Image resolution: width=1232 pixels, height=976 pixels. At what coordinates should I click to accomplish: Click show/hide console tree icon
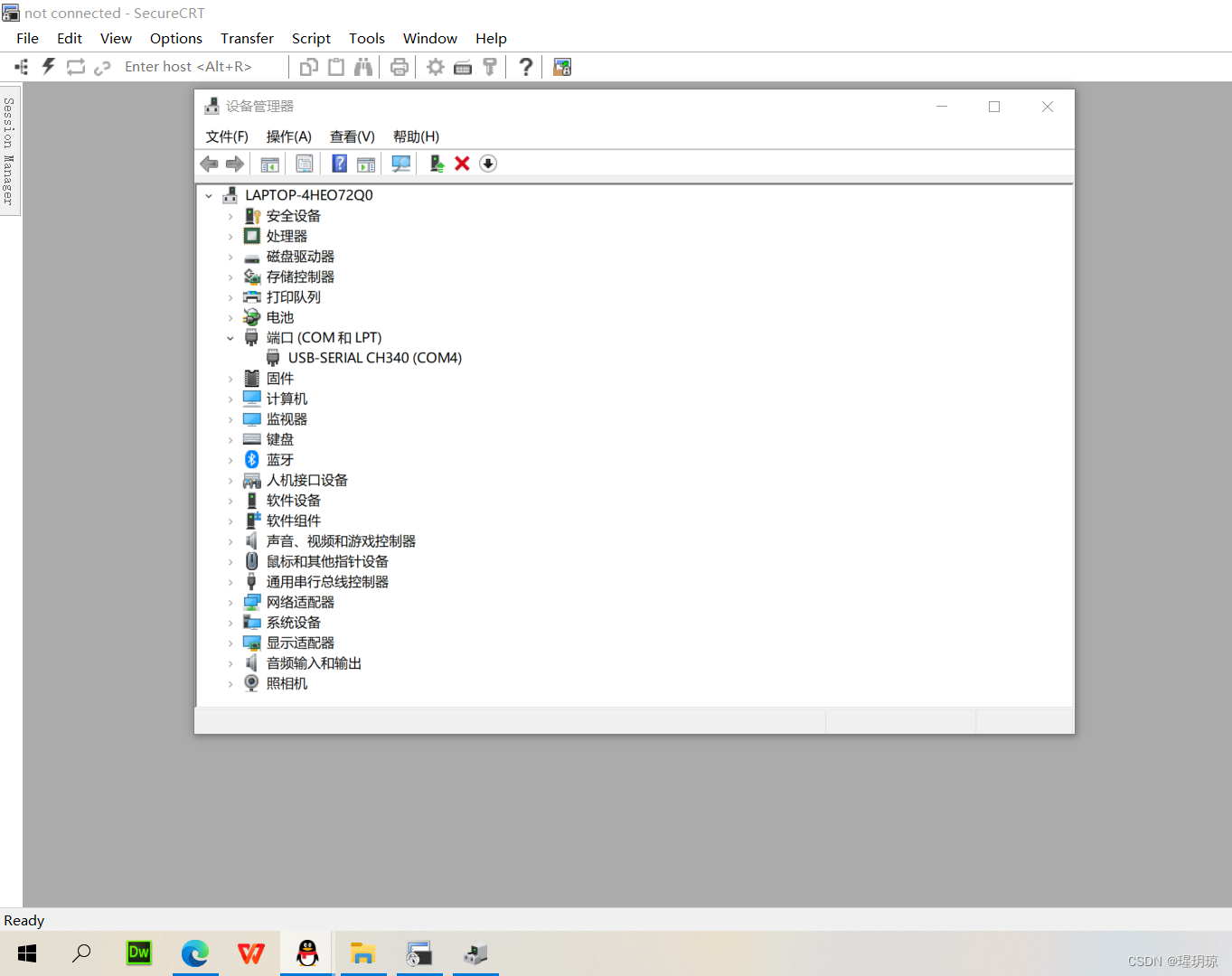[x=269, y=164]
